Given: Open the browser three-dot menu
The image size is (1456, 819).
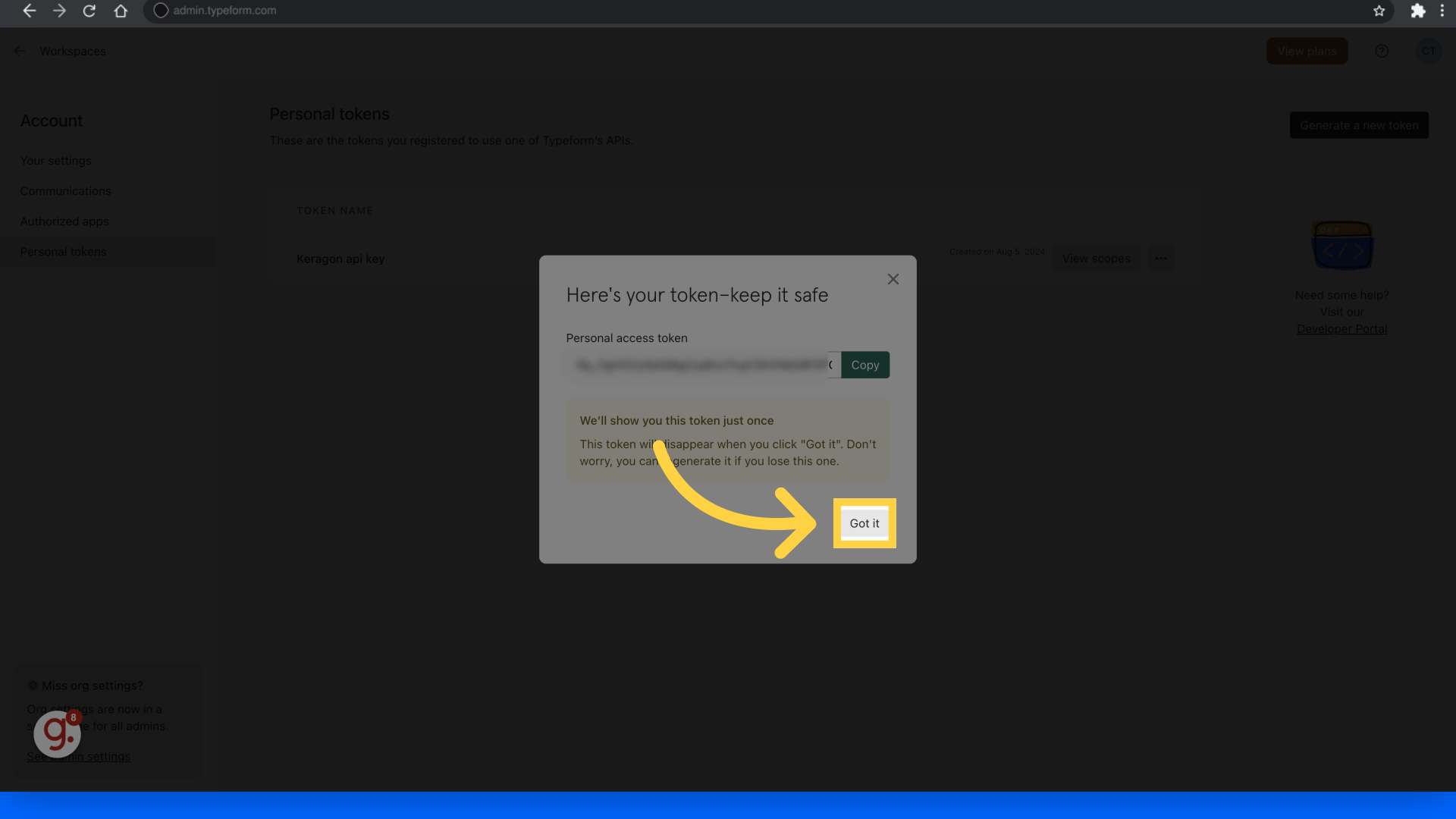Looking at the screenshot, I should tap(1442, 11).
